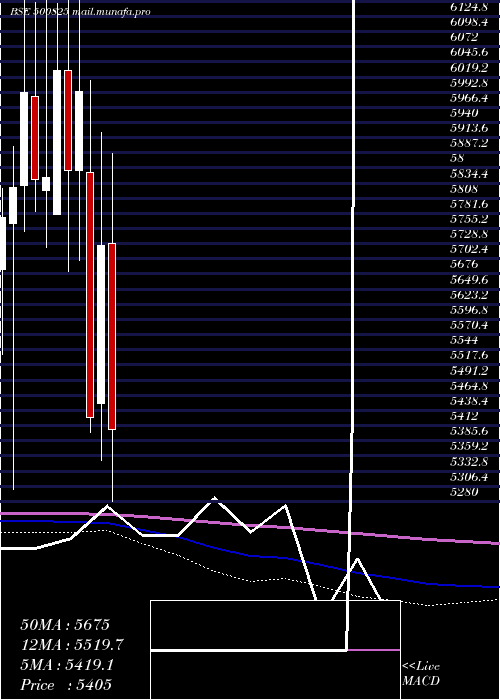Click the 5781.6 price axis label

coord(469,204)
